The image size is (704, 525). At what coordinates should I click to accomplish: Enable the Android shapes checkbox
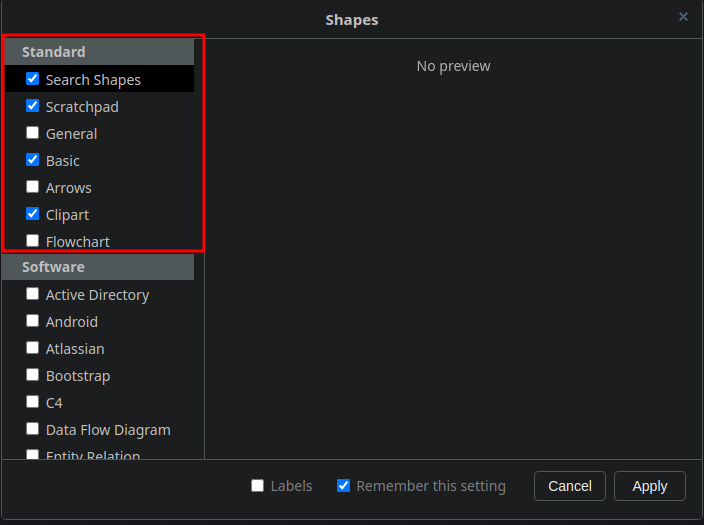(x=33, y=321)
